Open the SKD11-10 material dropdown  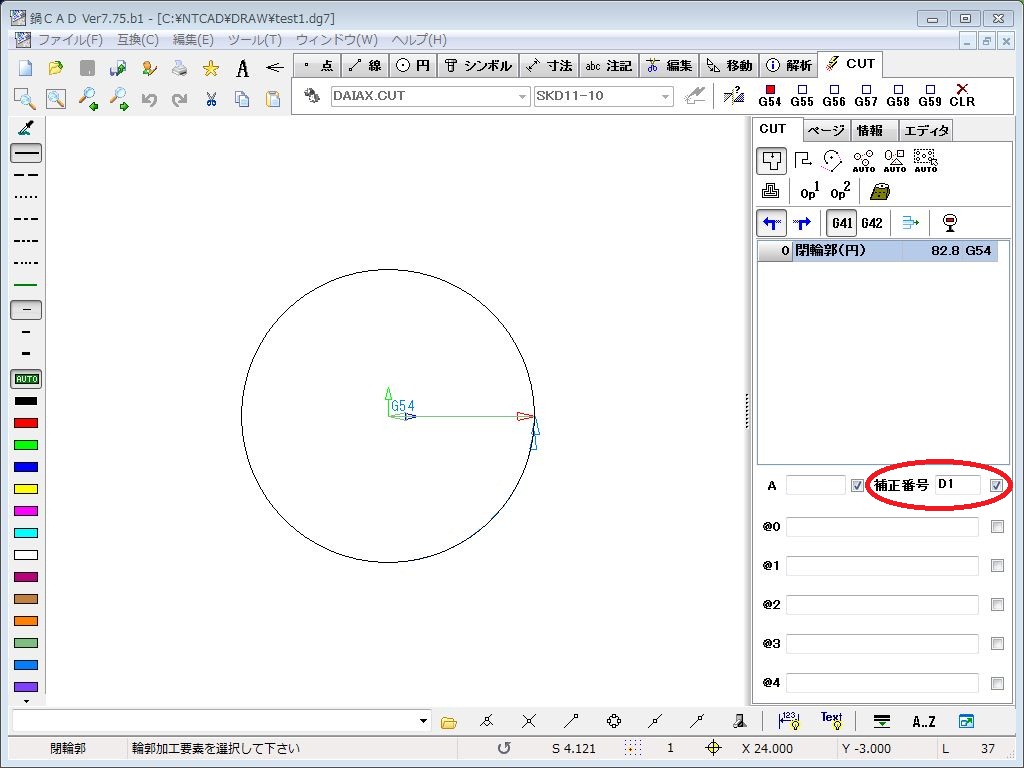665,97
